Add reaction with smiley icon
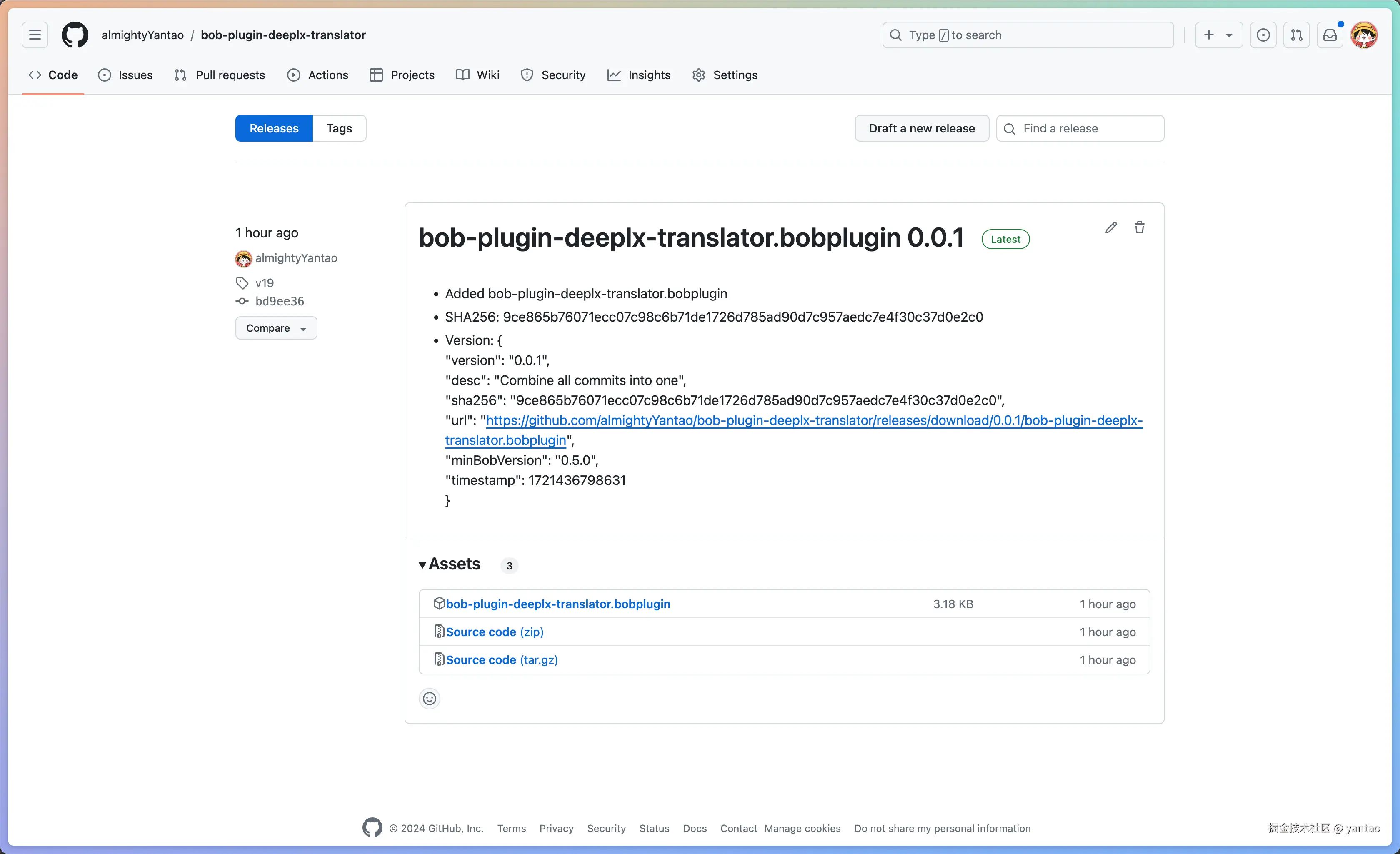Image resolution: width=1400 pixels, height=854 pixels. [x=430, y=698]
